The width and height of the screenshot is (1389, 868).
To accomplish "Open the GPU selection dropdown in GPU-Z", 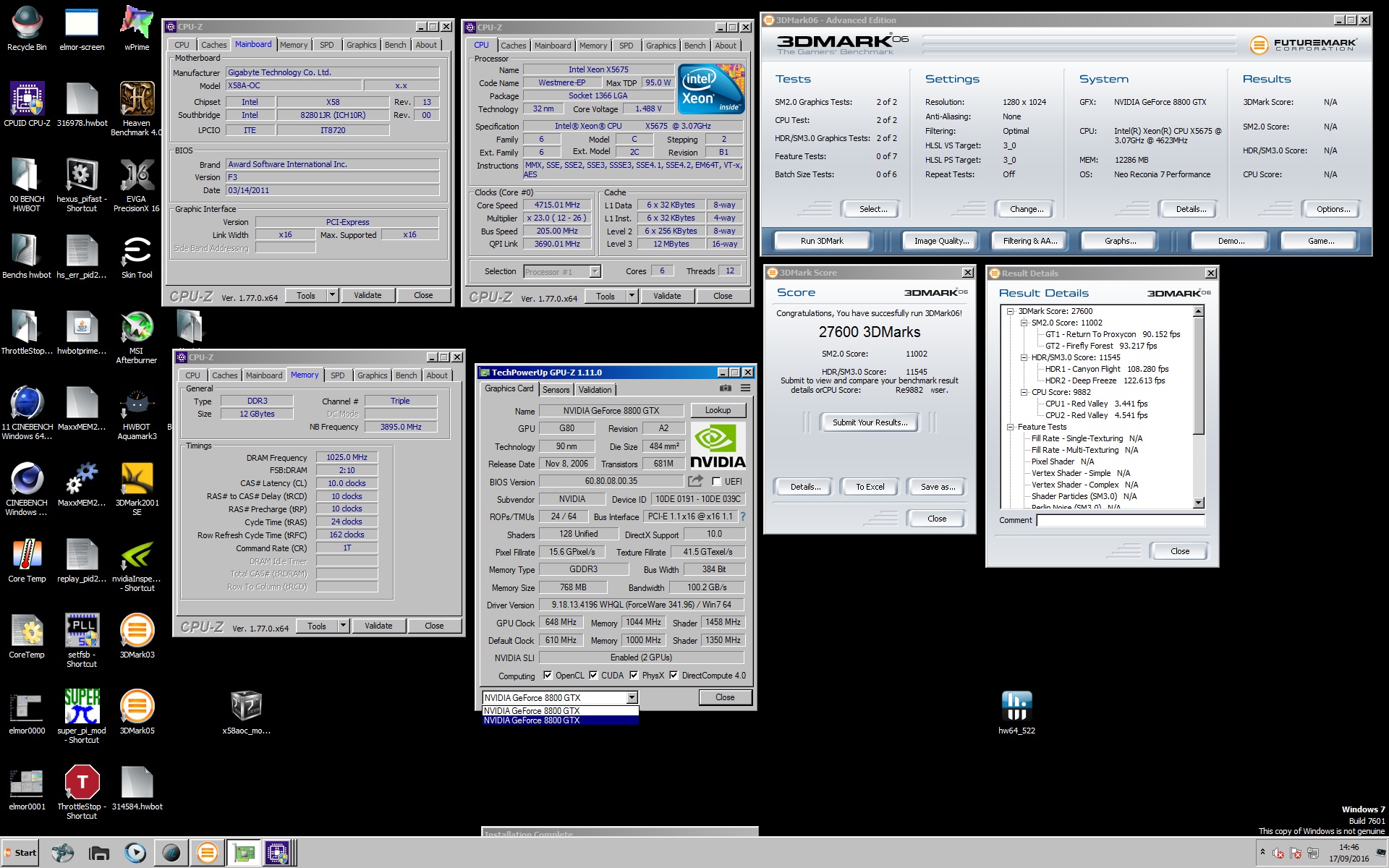I will coord(632,697).
